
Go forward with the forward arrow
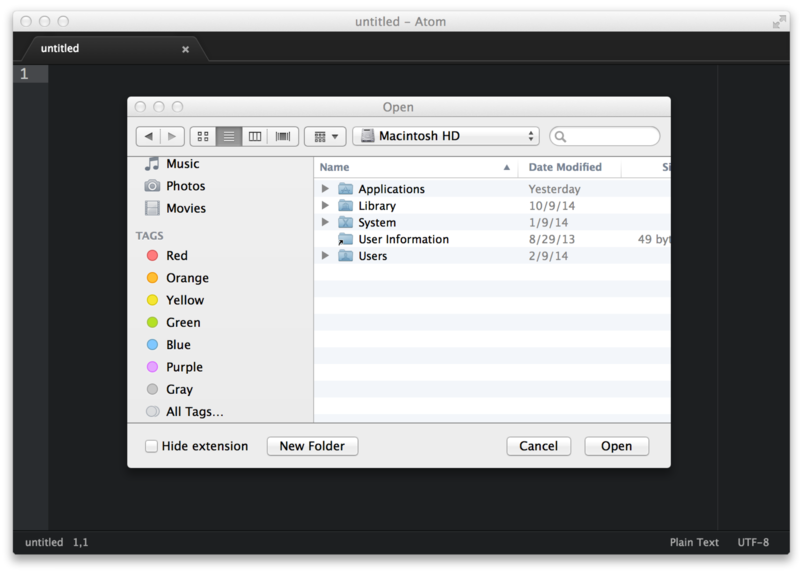(172, 136)
